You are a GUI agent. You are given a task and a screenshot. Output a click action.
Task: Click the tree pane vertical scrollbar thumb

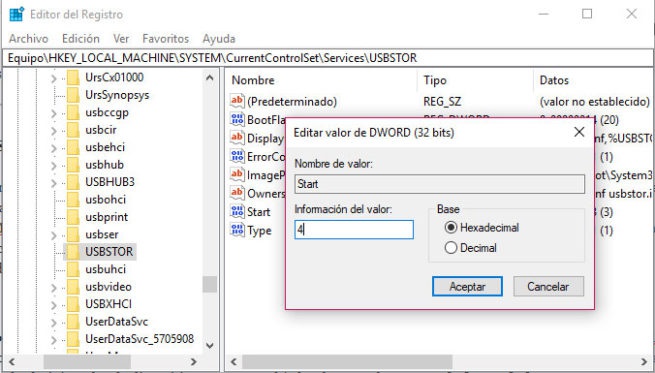(210, 284)
